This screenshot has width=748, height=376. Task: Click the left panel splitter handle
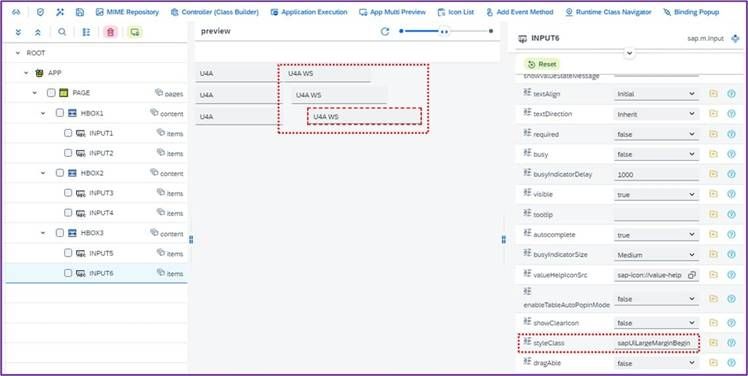point(191,239)
